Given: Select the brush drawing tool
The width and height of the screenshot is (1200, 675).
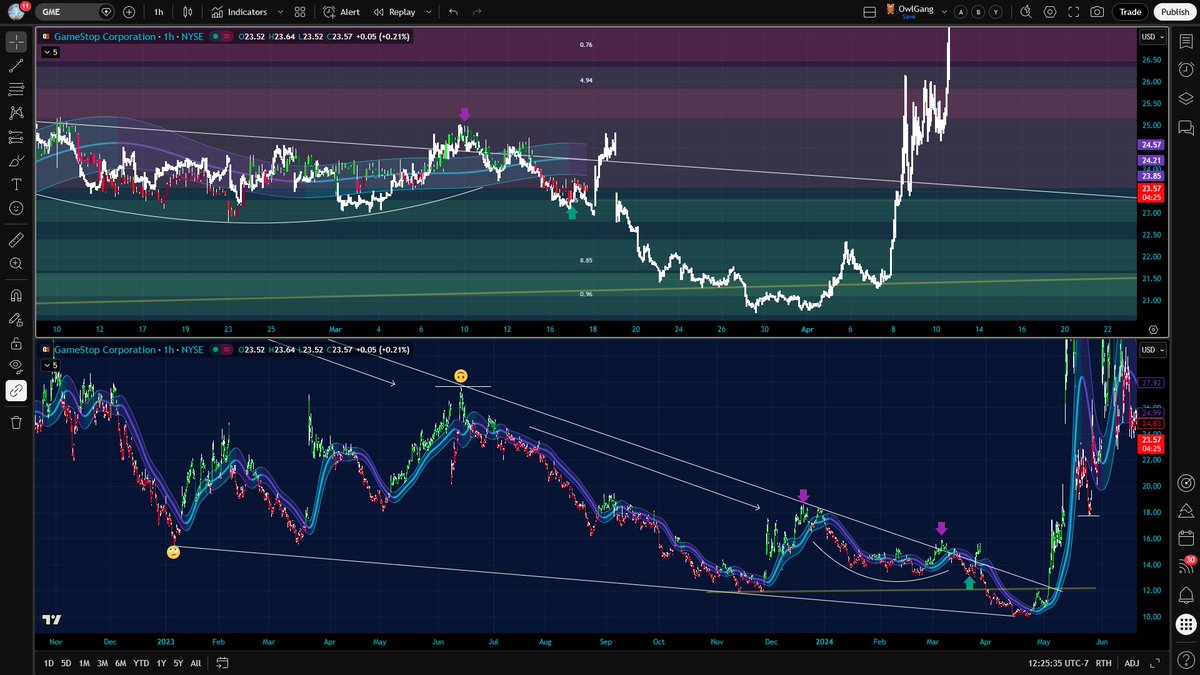Looking at the screenshot, I should click(16, 161).
